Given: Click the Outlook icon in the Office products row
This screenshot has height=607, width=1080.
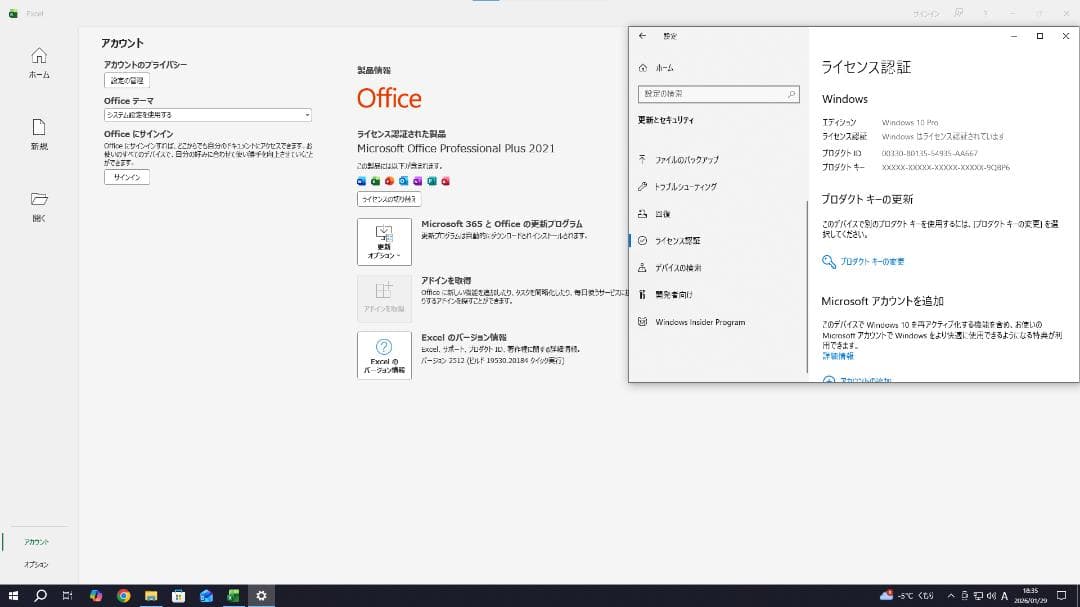Looking at the screenshot, I should coord(403,181).
